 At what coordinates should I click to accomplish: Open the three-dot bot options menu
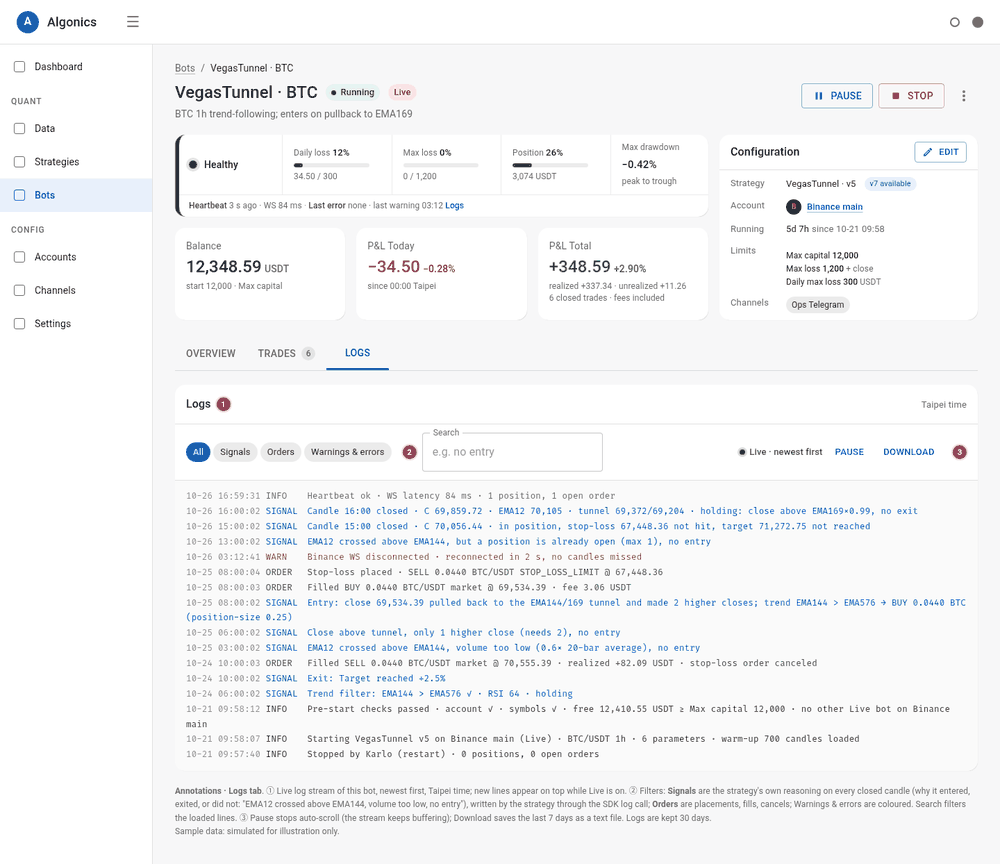point(964,96)
